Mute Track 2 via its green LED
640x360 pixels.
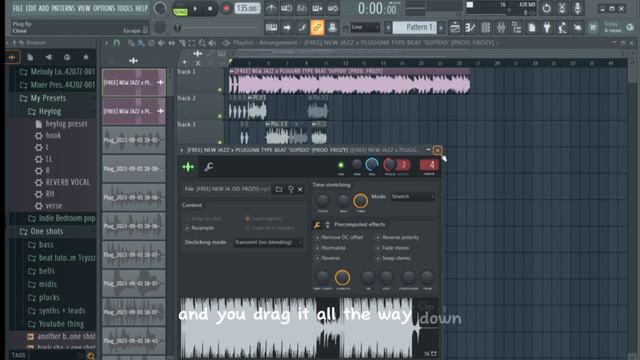coord(220,116)
